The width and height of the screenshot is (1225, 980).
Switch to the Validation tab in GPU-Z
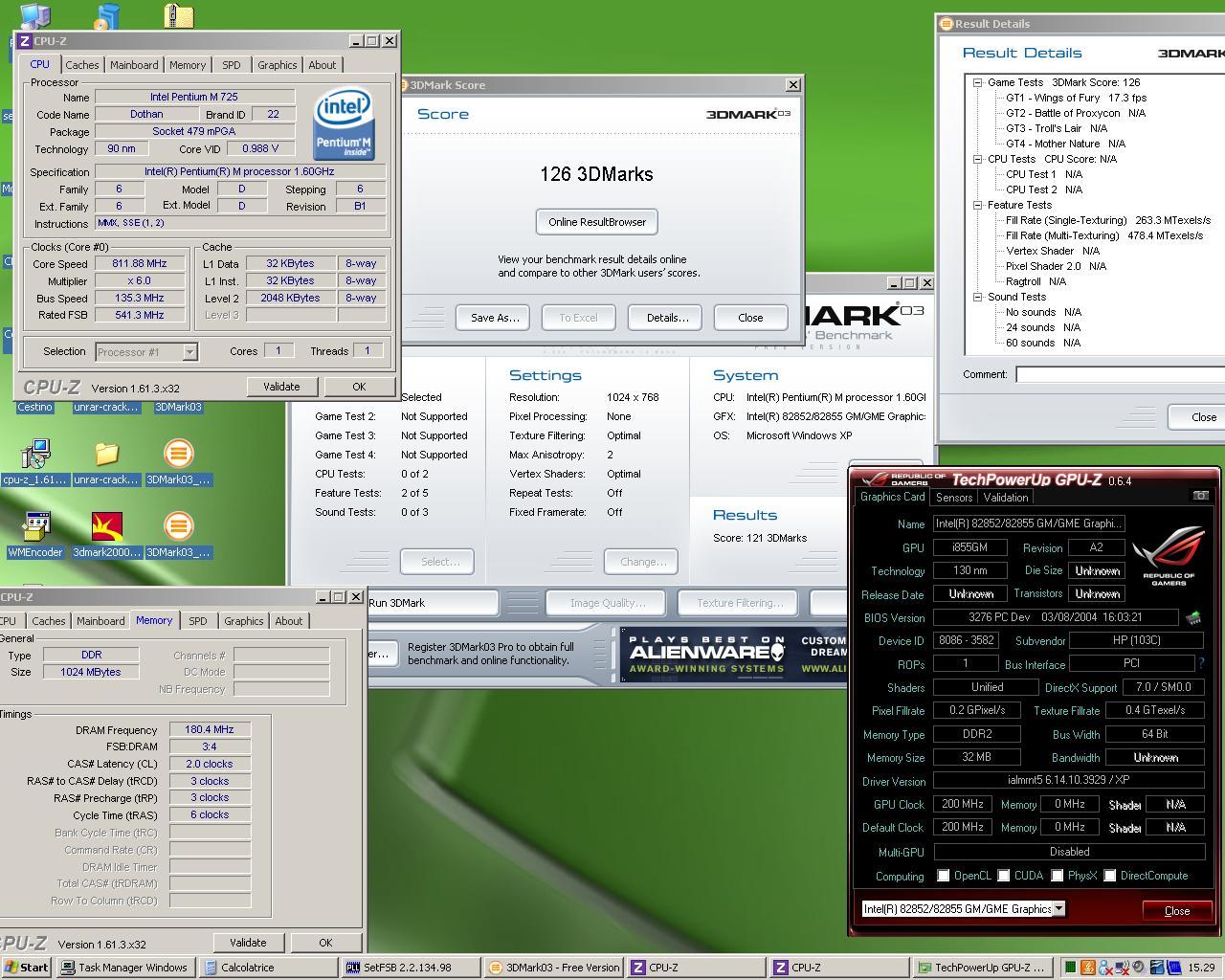1006,498
